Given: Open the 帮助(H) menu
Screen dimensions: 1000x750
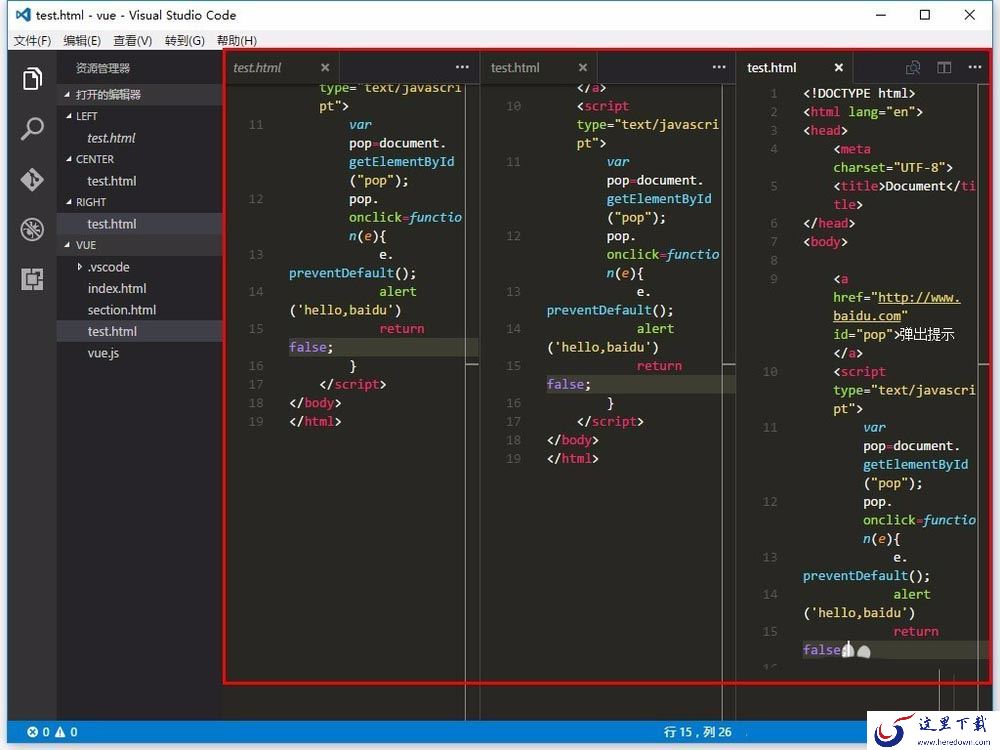Looking at the screenshot, I should pyautogui.click(x=237, y=41).
